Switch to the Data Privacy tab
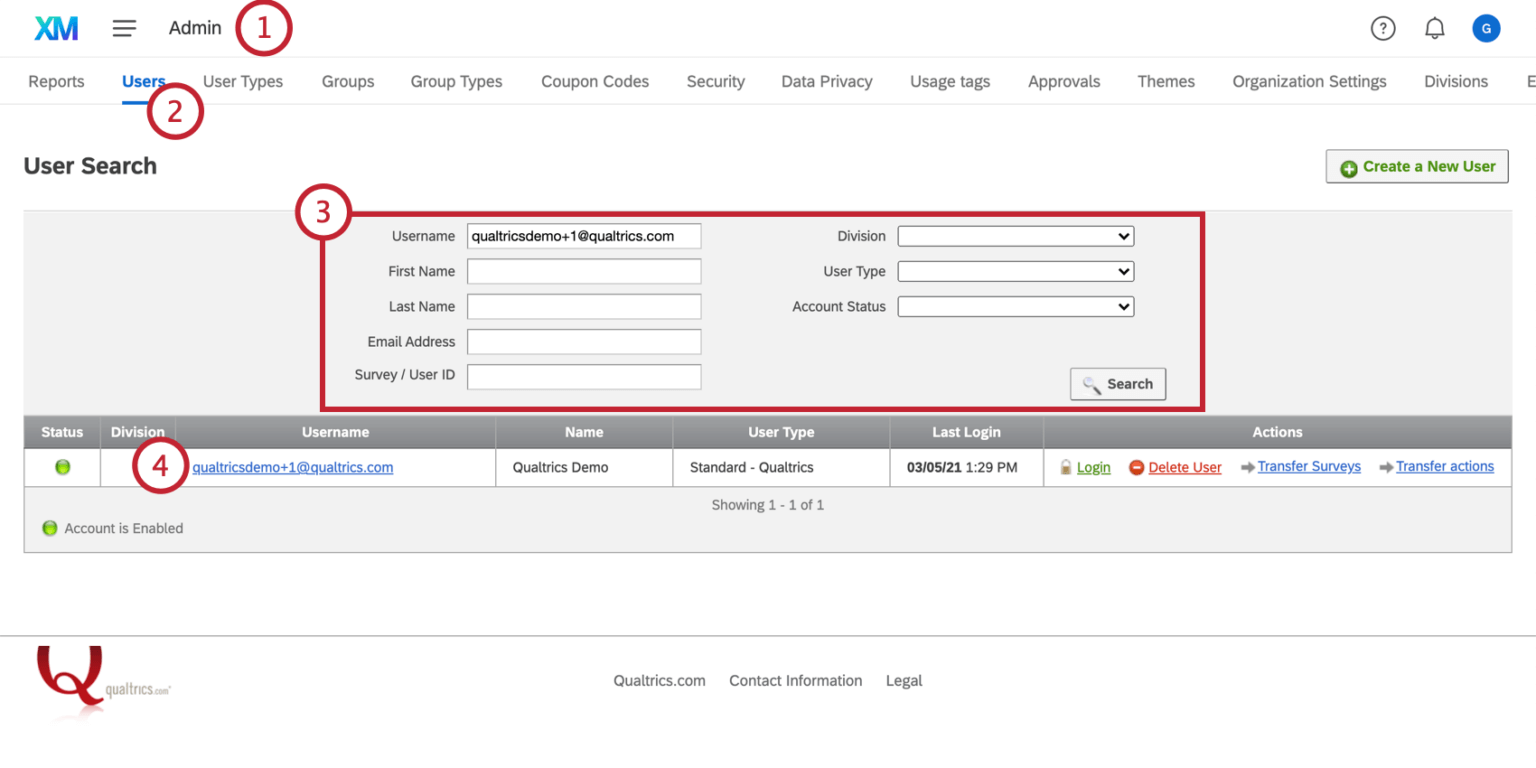Viewport: 1536px width, 768px height. (826, 81)
